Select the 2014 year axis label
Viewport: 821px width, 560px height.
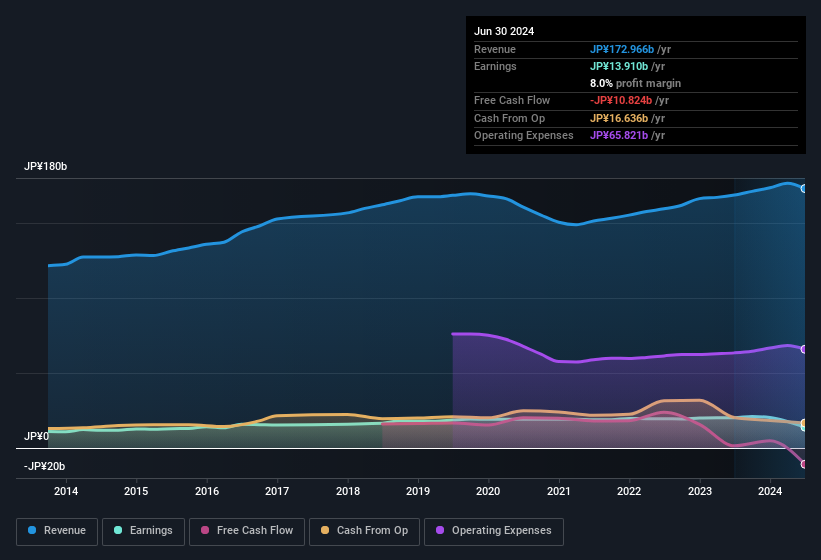tap(66, 491)
